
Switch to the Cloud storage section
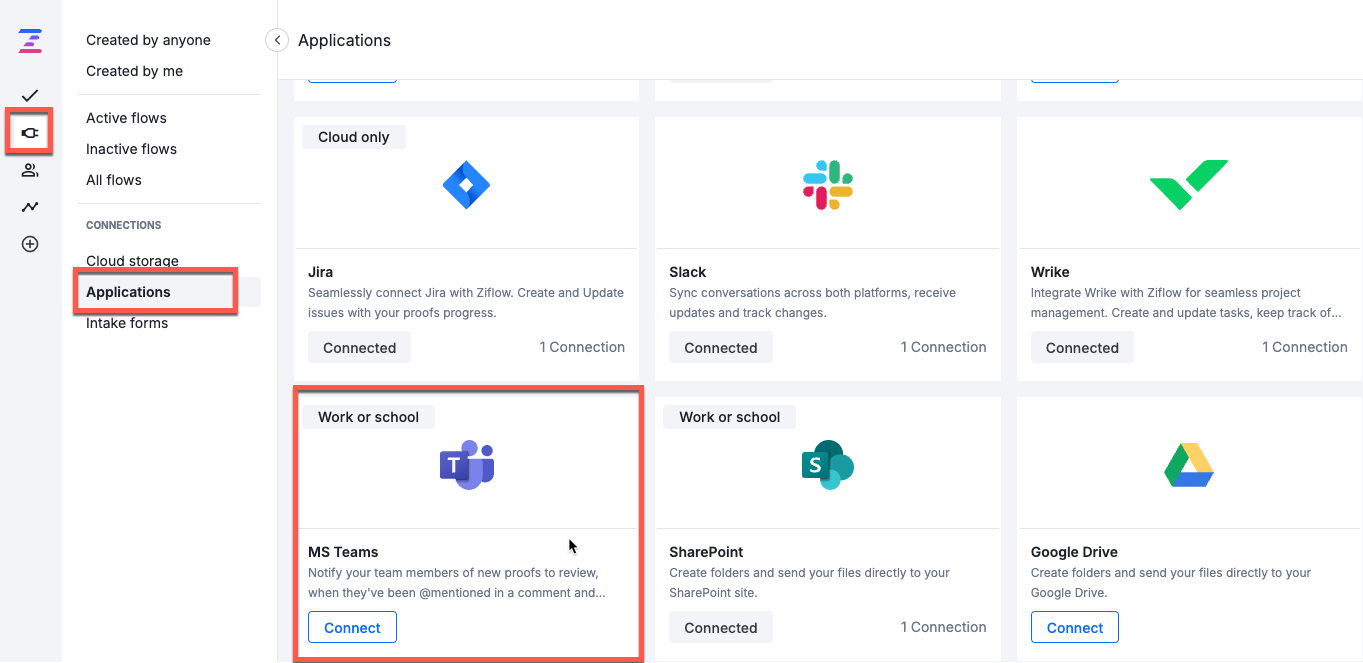[132, 260]
